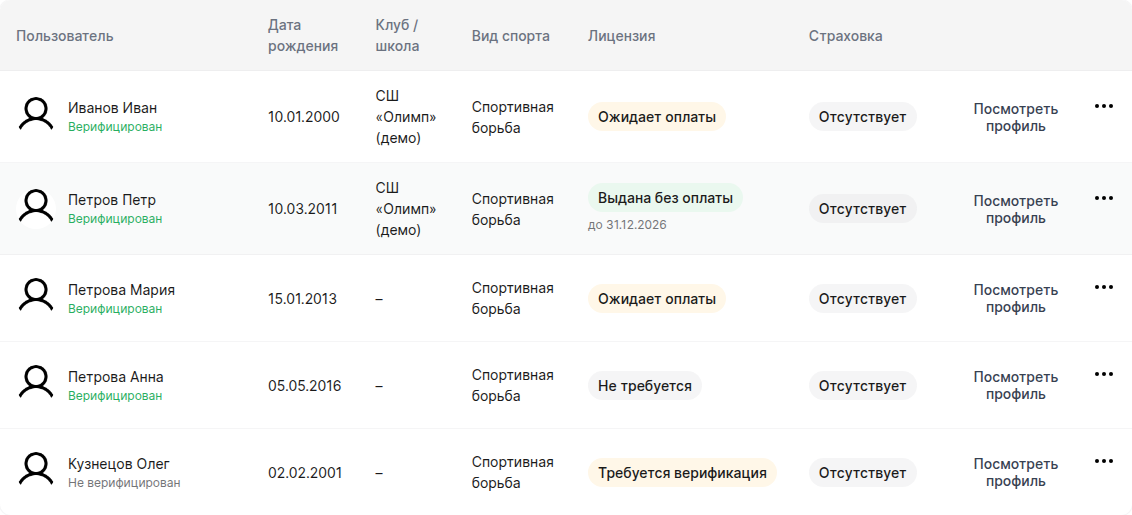
Task: Open Посмотреть профиль for Кузнецов Олег
Action: [x=1016, y=472]
